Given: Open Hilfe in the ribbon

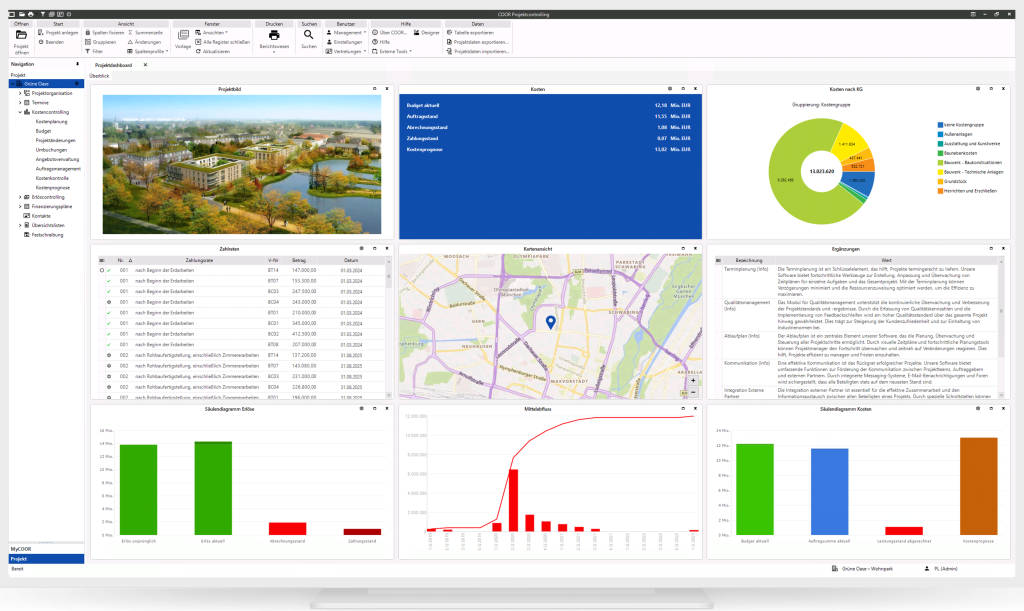Looking at the screenshot, I should click(x=381, y=42).
